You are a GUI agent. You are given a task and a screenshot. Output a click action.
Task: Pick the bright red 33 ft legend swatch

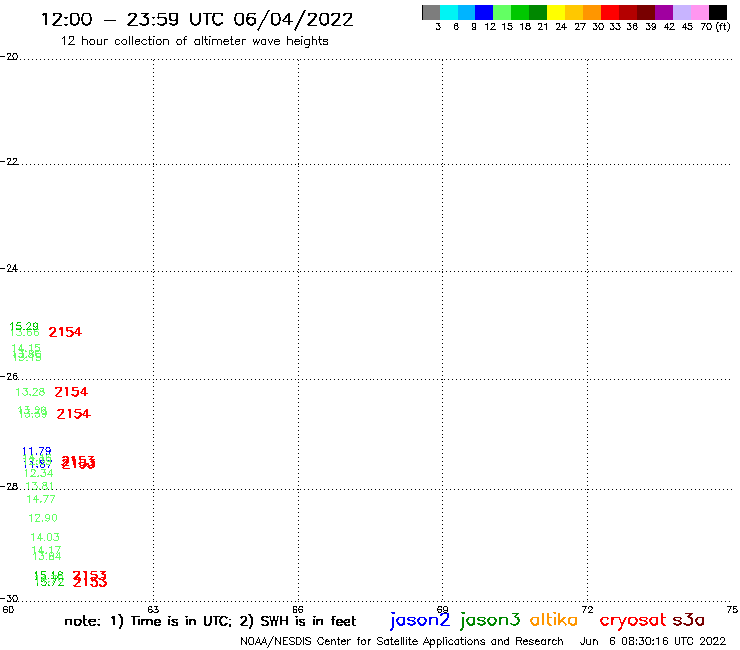click(610, 12)
